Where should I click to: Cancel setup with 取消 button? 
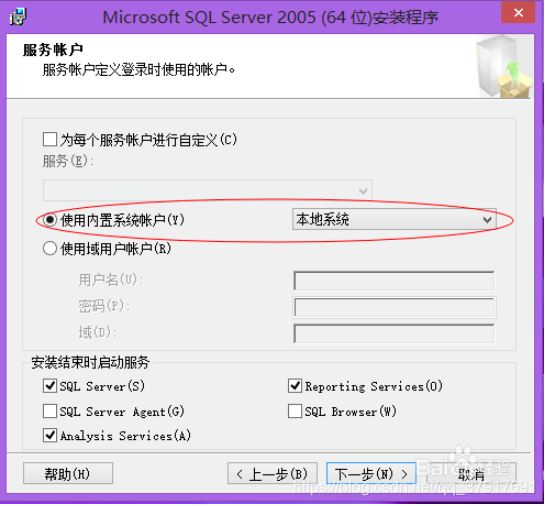click(x=471, y=474)
